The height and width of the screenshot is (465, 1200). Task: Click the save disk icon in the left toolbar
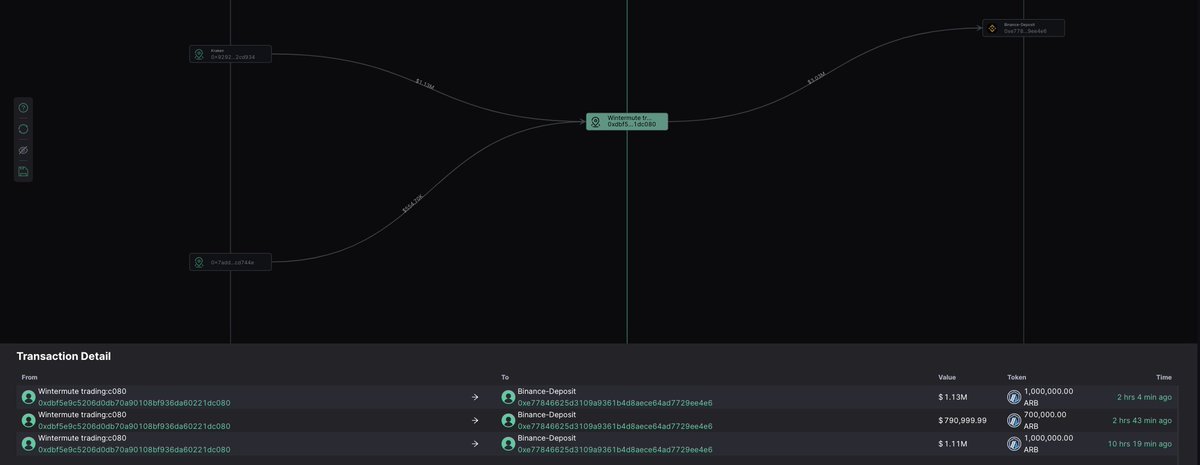pyautogui.click(x=24, y=171)
